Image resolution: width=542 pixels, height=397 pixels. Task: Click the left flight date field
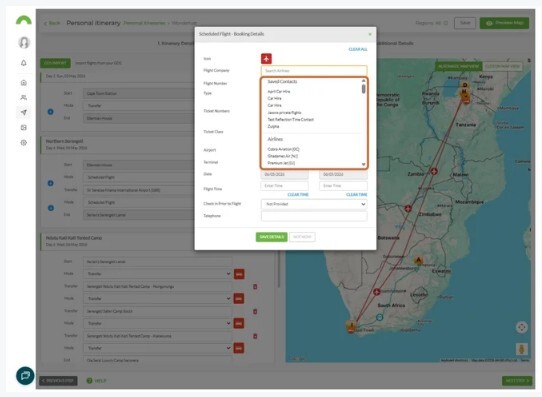pyautogui.click(x=284, y=174)
